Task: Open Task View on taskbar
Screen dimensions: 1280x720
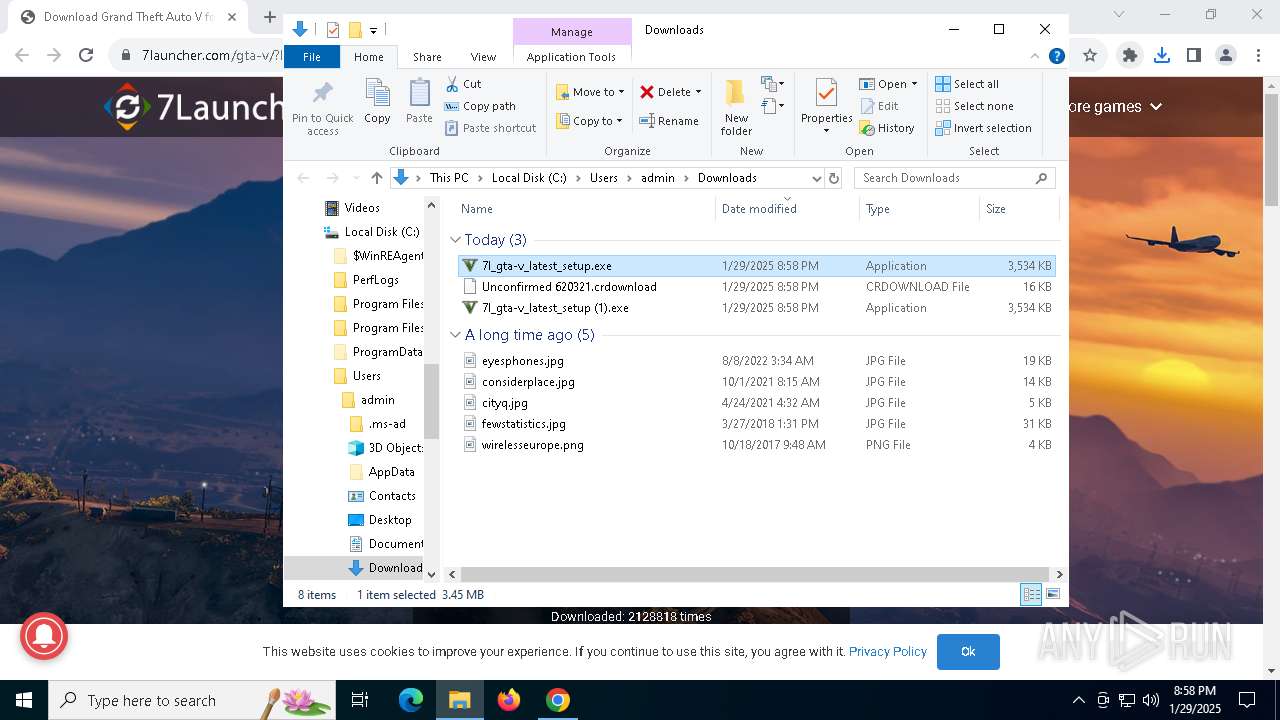Action: 360,700
